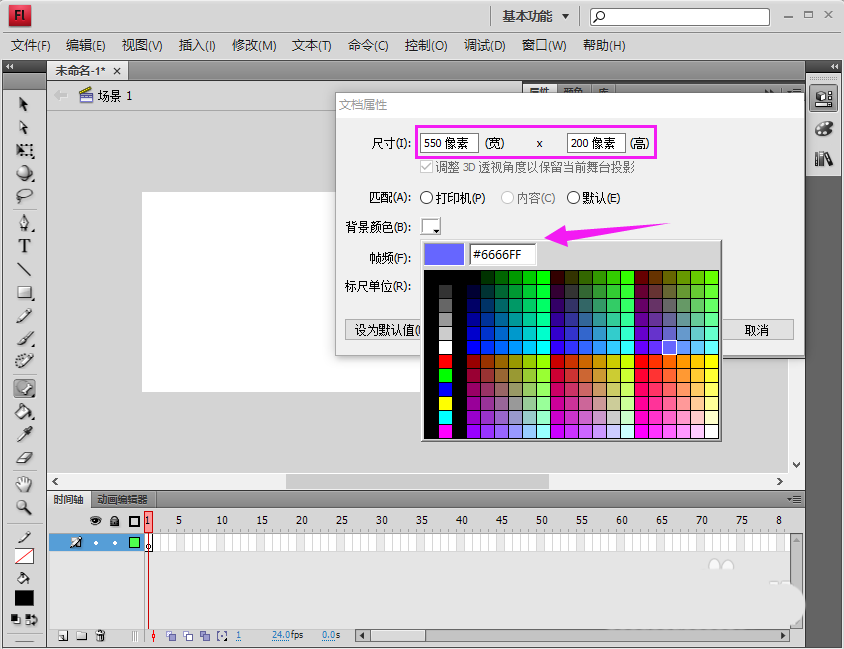Click the New Layer icon in timeline
This screenshot has height=649, width=844.
click(x=63, y=636)
